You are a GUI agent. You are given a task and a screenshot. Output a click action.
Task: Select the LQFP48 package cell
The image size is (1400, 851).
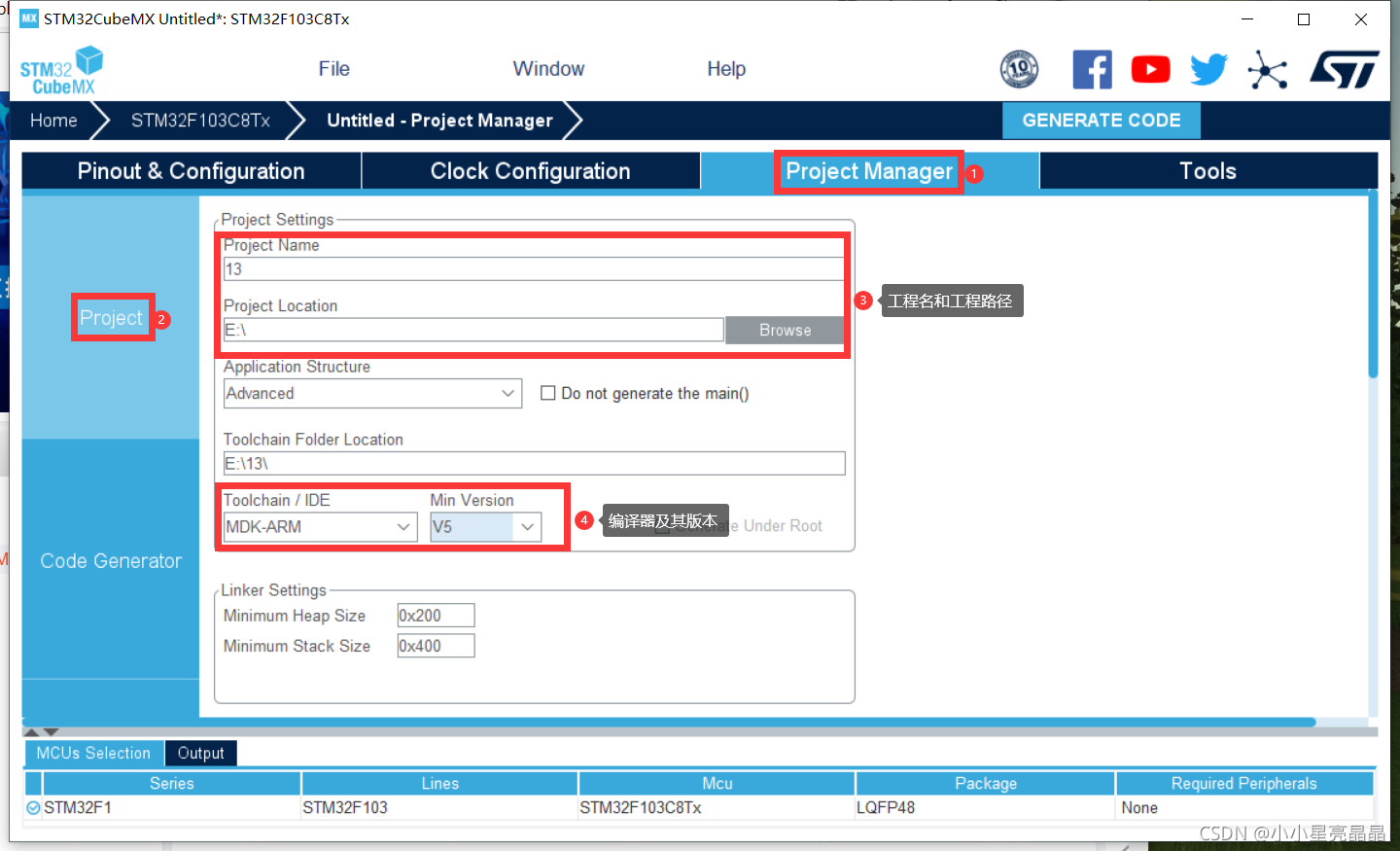[x=986, y=807]
